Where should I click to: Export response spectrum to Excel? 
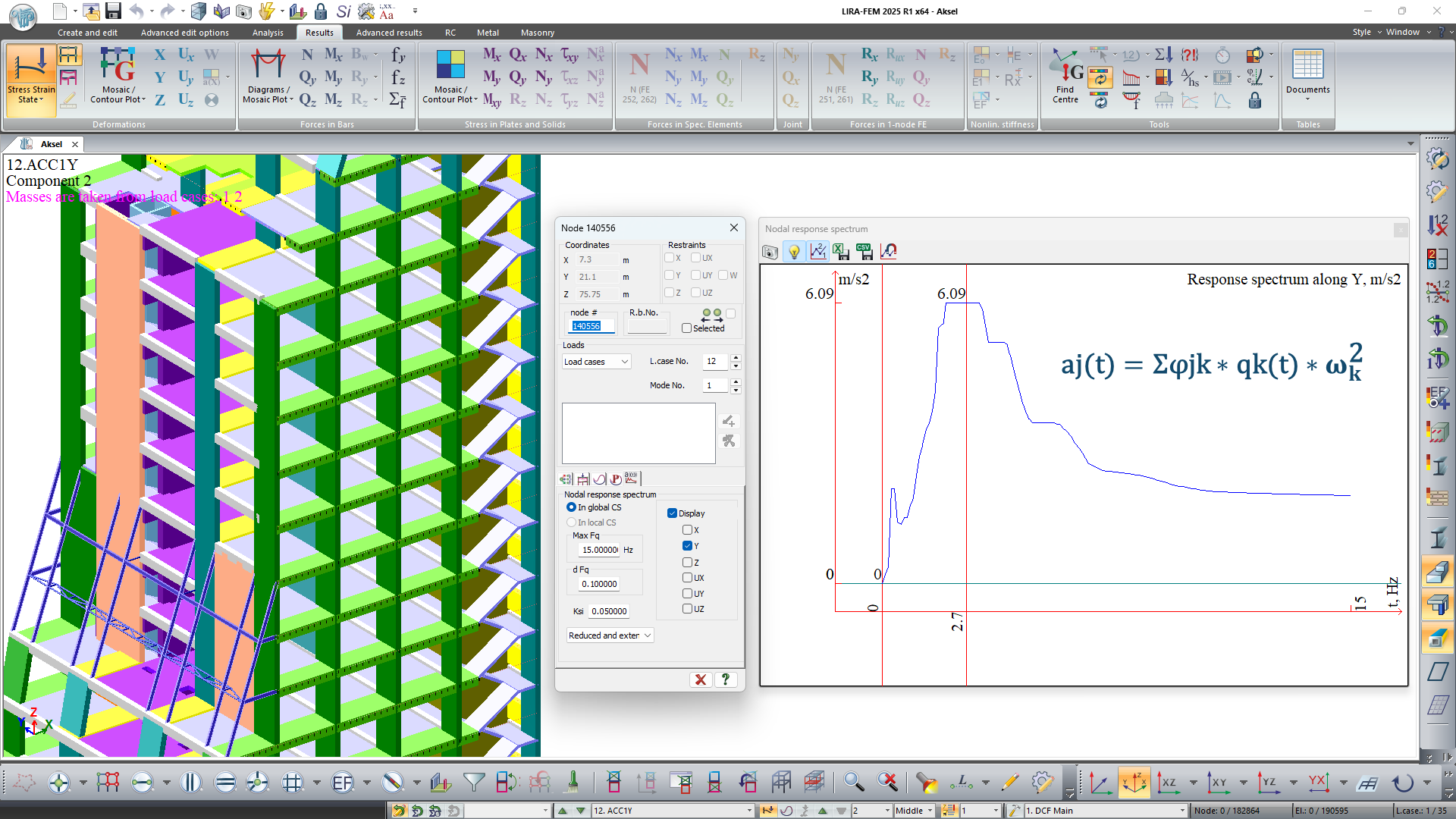[x=840, y=252]
